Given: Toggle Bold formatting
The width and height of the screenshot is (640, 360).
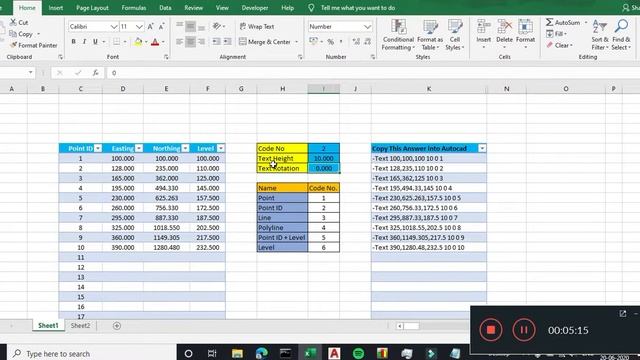Looking at the screenshot, I should pyautogui.click(x=73, y=42).
